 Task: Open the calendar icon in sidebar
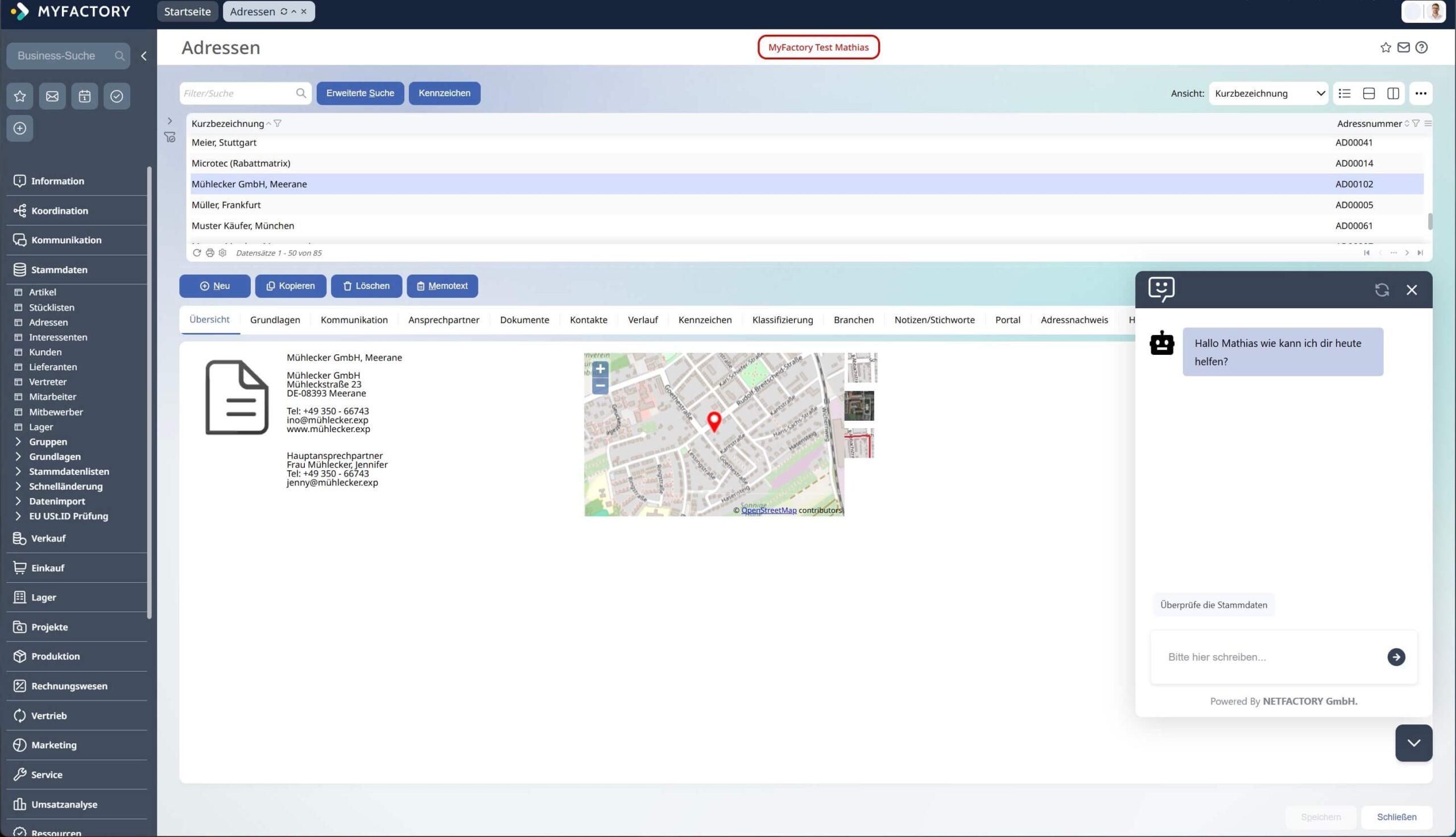point(85,96)
